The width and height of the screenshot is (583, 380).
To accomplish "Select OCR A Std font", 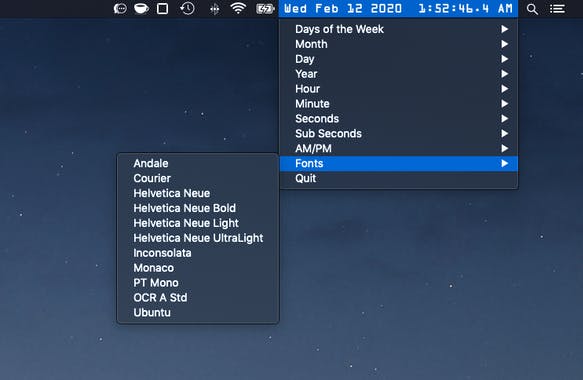I will click(x=198, y=297).
